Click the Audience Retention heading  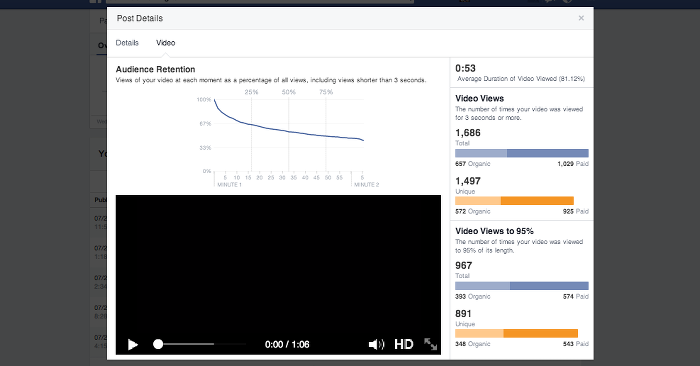tap(155, 69)
